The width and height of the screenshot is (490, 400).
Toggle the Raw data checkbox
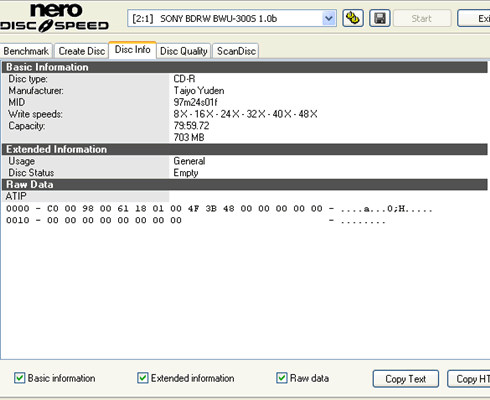click(x=282, y=378)
